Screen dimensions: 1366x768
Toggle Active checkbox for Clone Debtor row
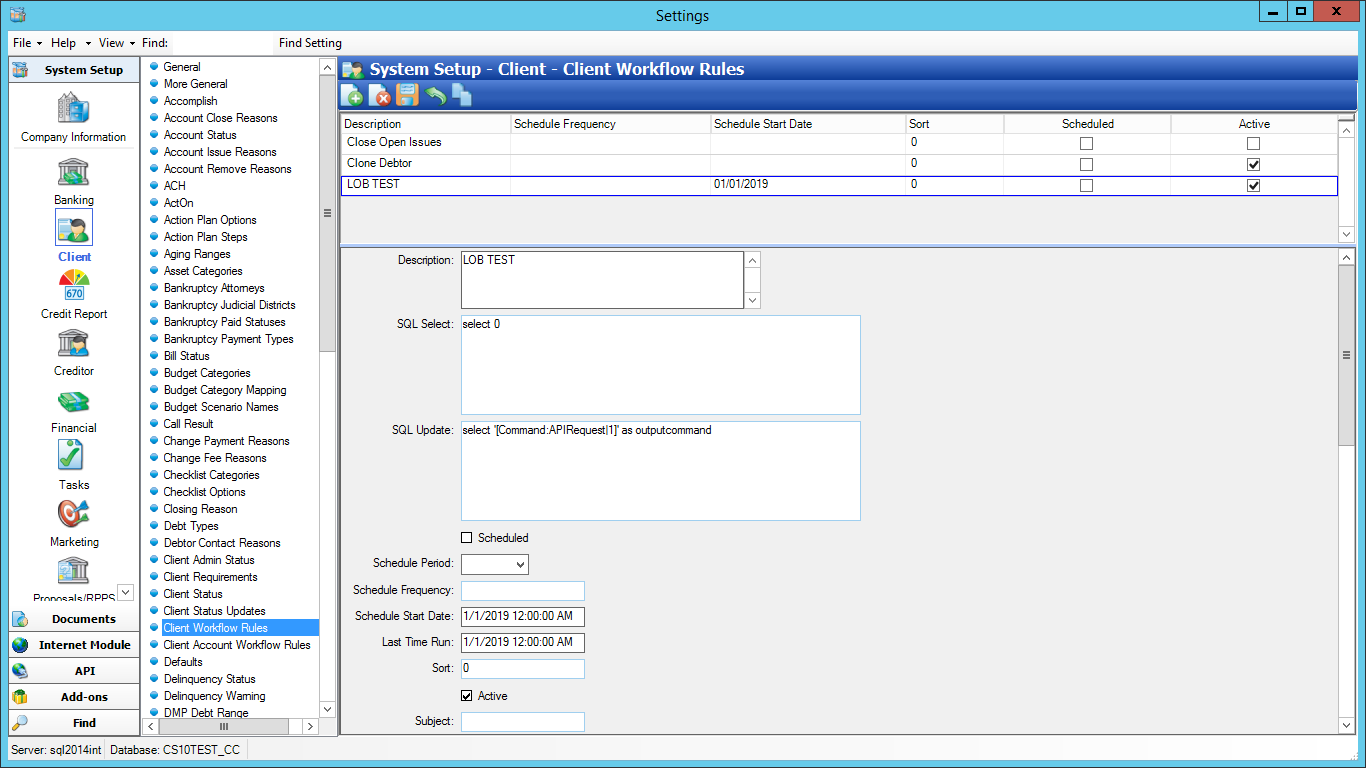coord(1254,165)
